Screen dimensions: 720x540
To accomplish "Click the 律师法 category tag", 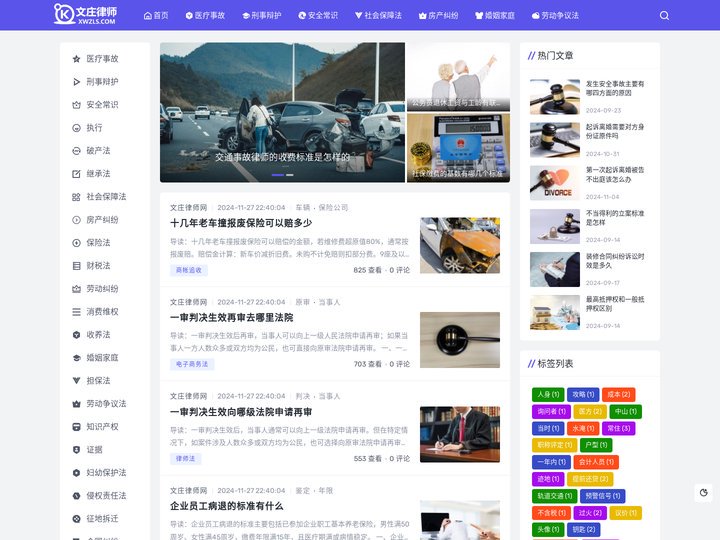I will pyautogui.click(x=186, y=458).
